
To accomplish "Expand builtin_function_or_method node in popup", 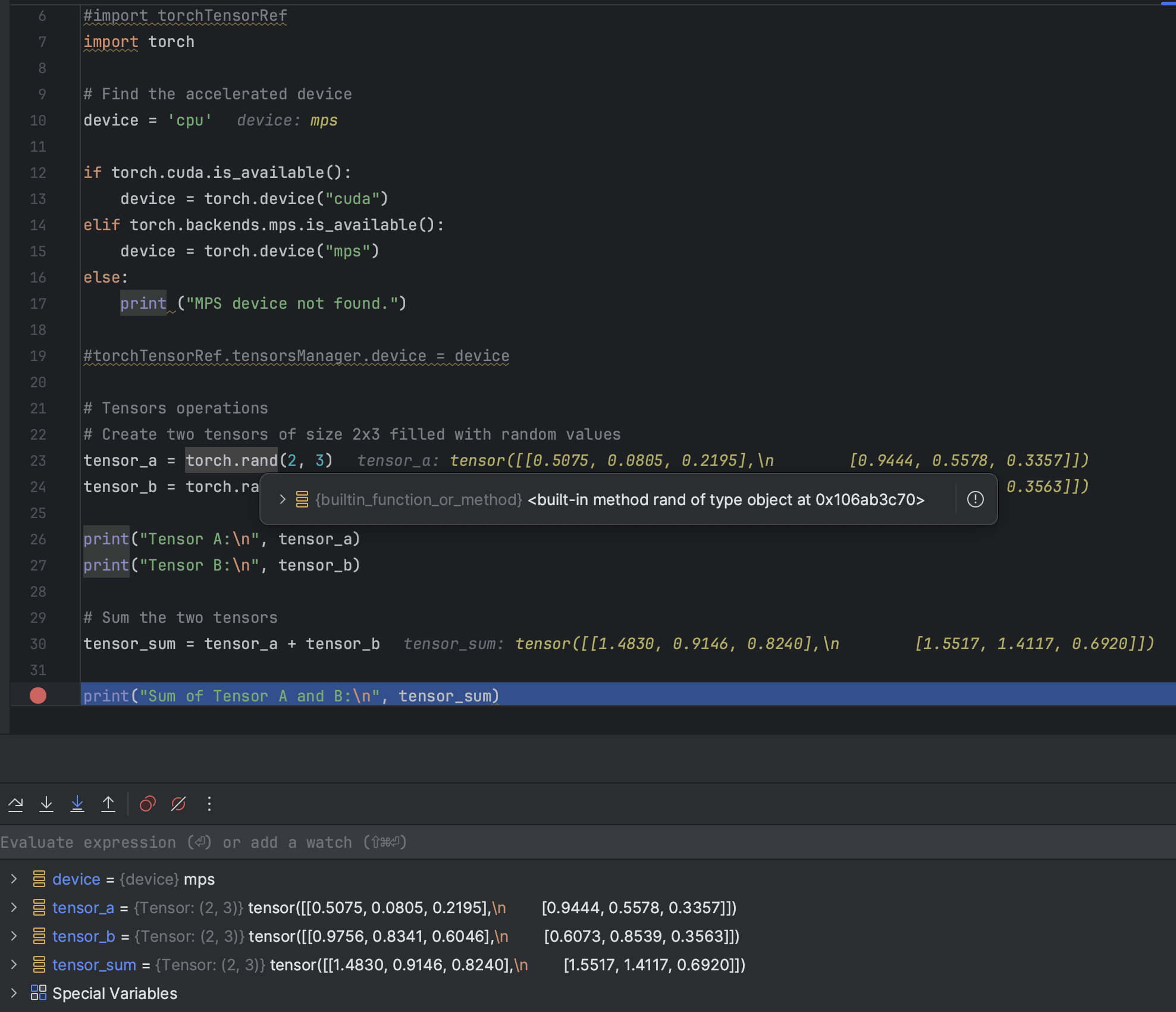I will click(x=283, y=499).
